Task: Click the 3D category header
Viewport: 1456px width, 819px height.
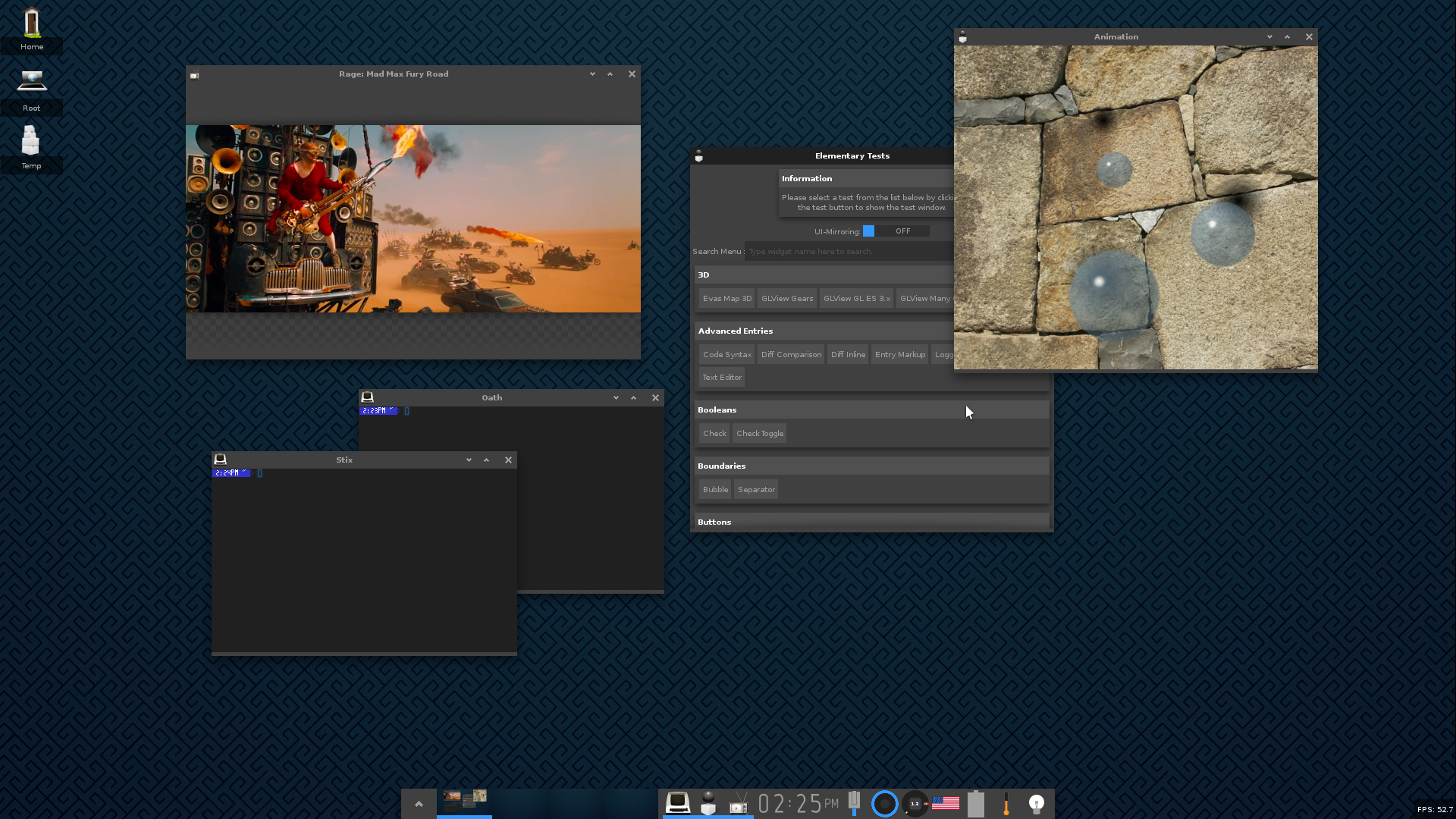Action: (824, 275)
